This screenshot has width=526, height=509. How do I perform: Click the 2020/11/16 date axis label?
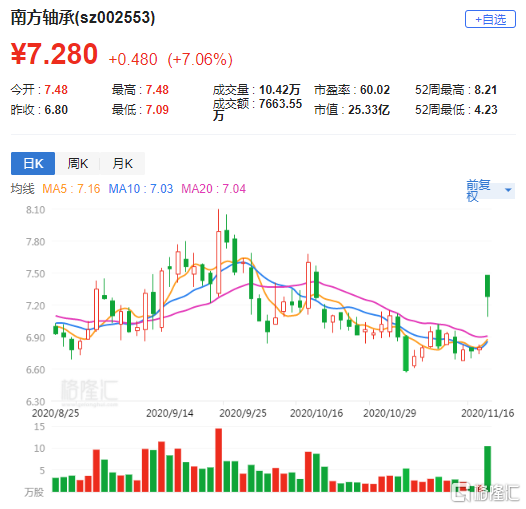point(487,413)
